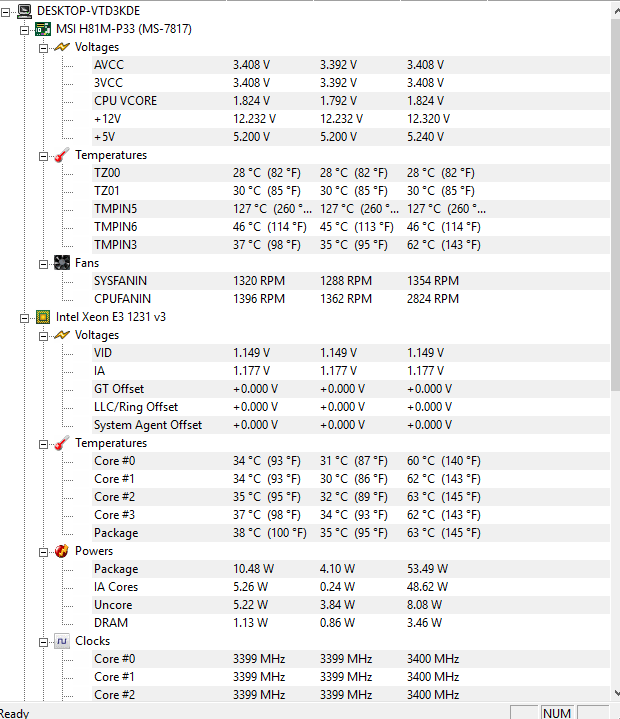620x719 pixels.
Task: Click the motherboard Voltages lightning icon
Action: point(62,47)
